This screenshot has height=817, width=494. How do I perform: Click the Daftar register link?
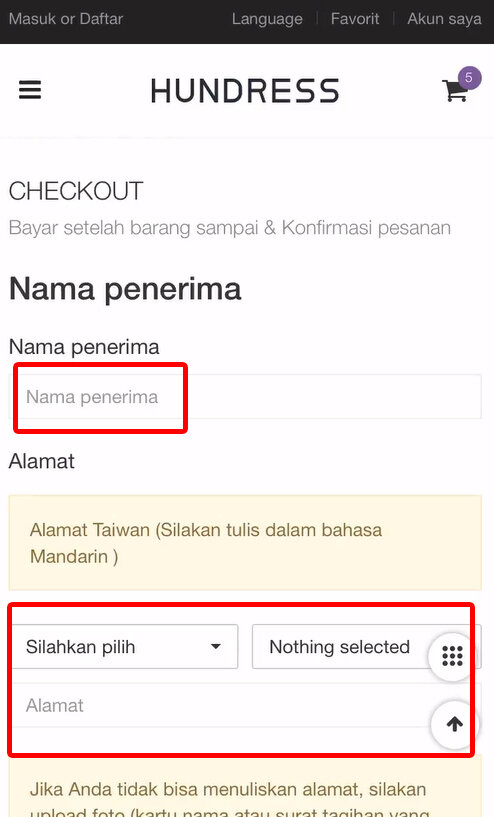[102, 19]
